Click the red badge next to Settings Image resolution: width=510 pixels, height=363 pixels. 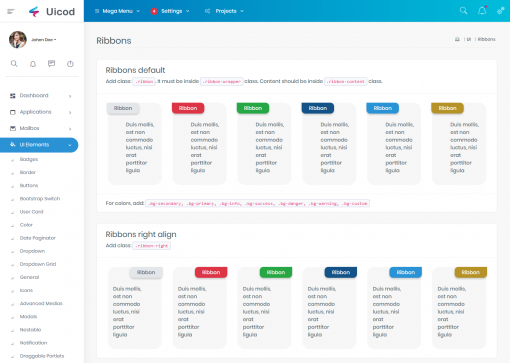tap(154, 11)
